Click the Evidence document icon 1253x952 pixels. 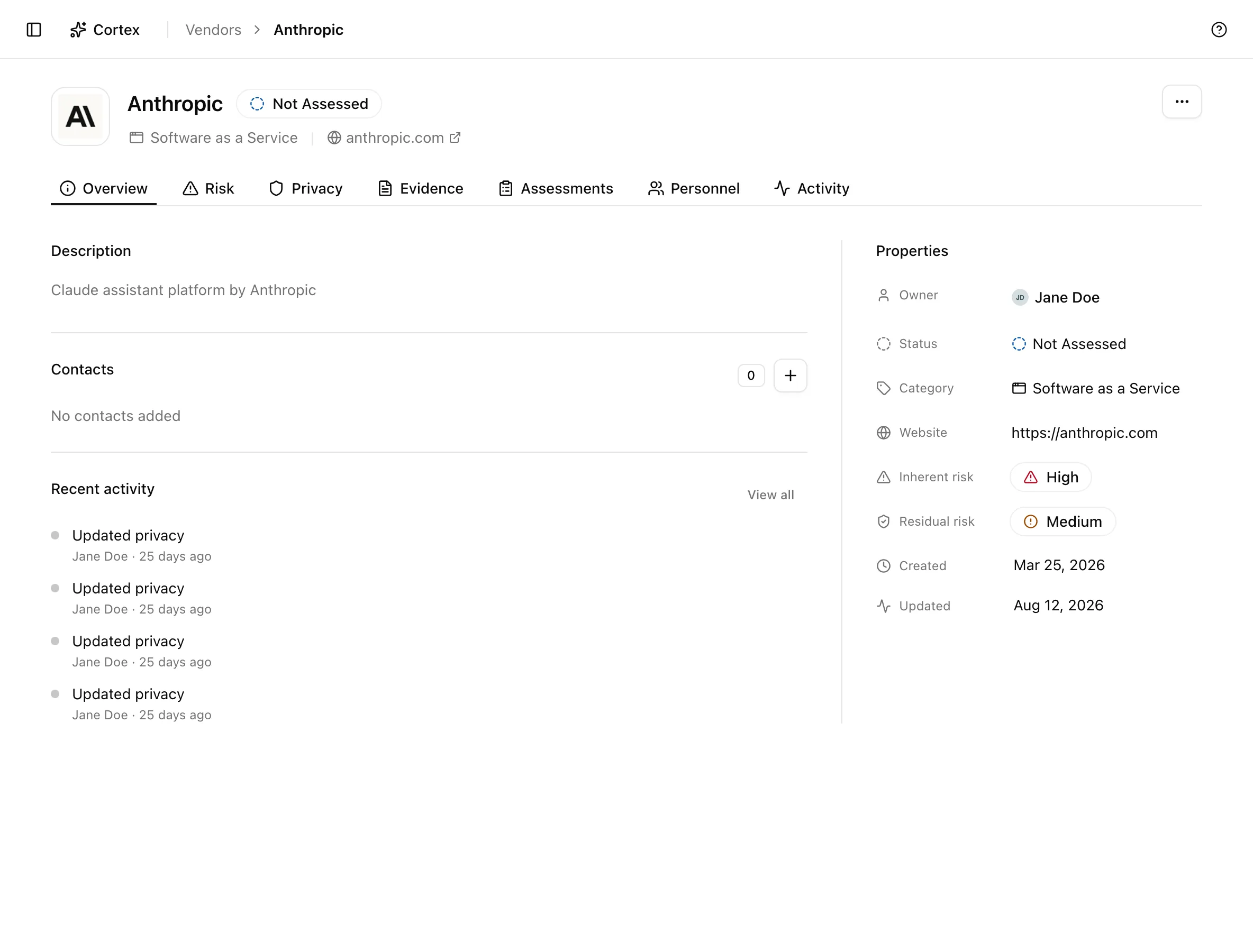point(385,188)
